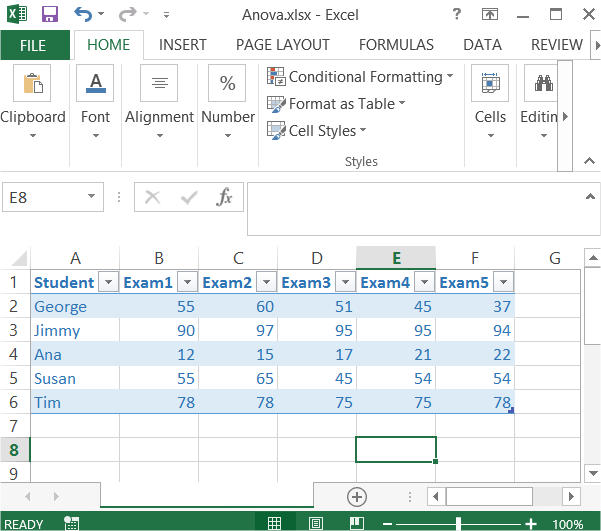Open the Exam5 column filter dropdown
The height and width of the screenshot is (531, 601).
(x=503, y=282)
